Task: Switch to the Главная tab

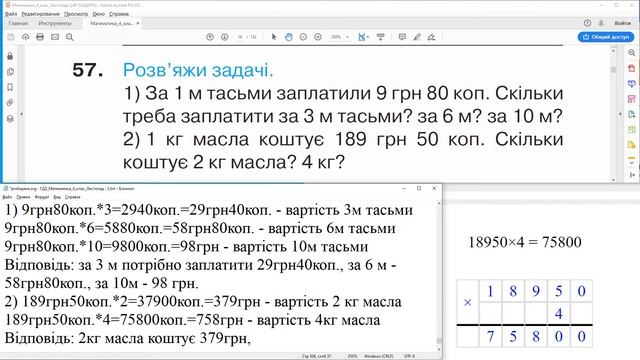Action: pyautogui.click(x=18, y=23)
